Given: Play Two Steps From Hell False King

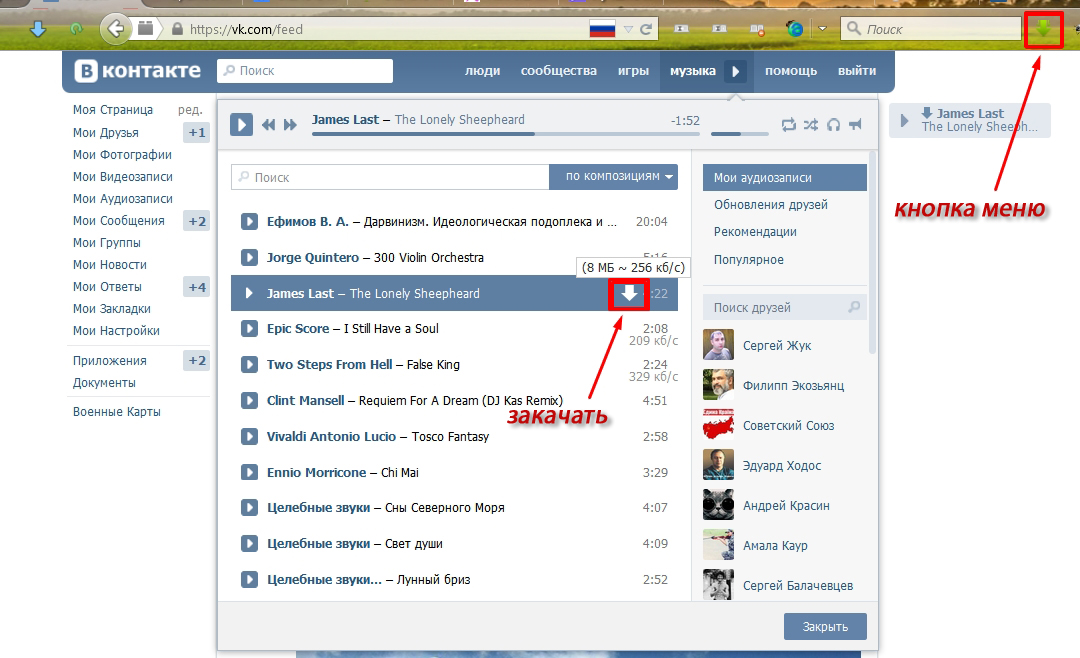Looking at the screenshot, I should pyautogui.click(x=249, y=364).
